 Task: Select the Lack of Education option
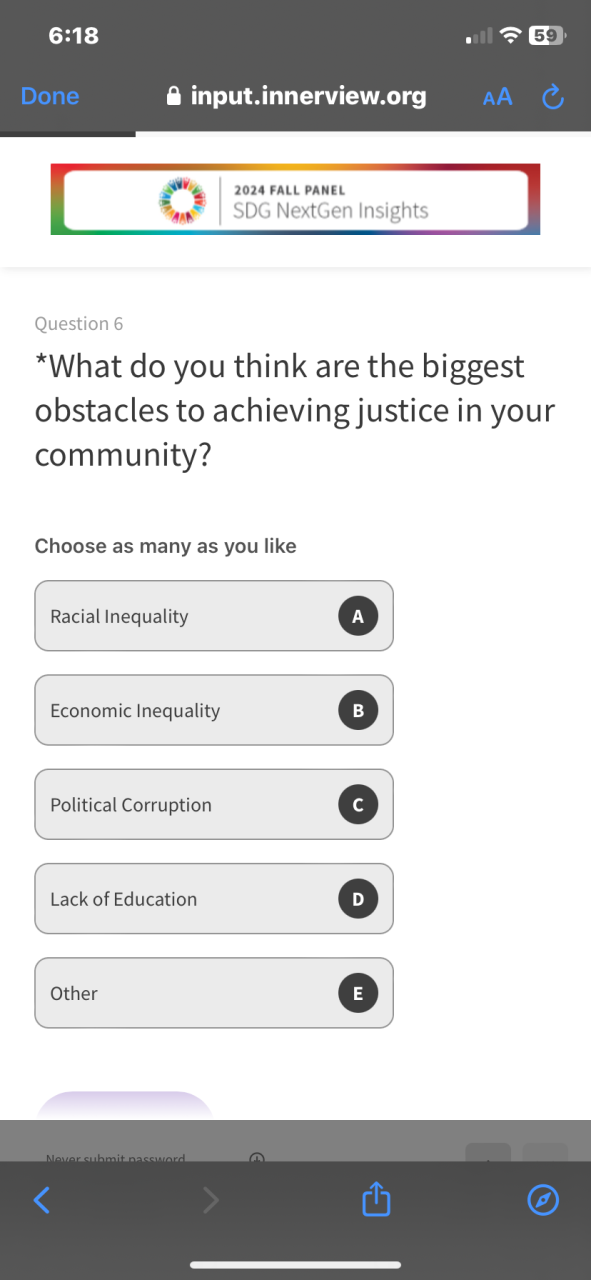coord(214,899)
